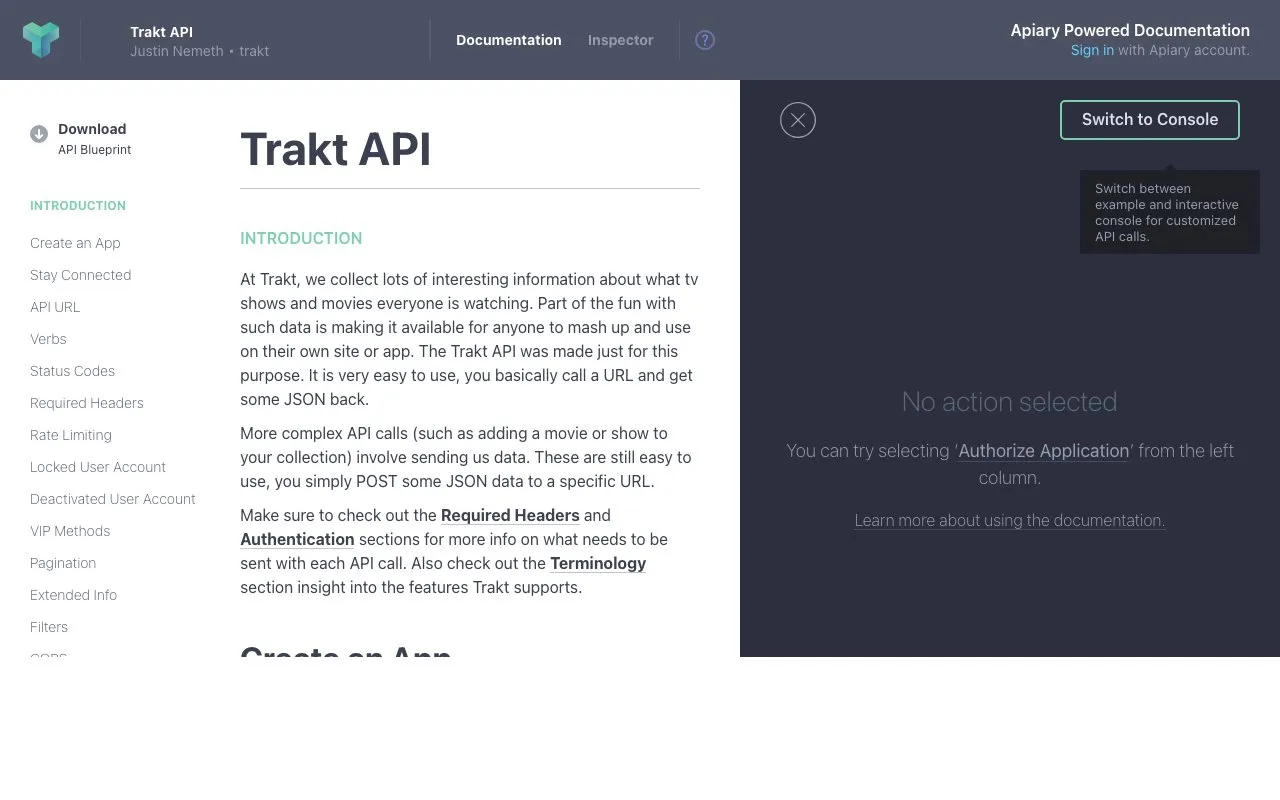Open the API URL sidebar section
The height and width of the screenshot is (800, 1280).
point(55,307)
